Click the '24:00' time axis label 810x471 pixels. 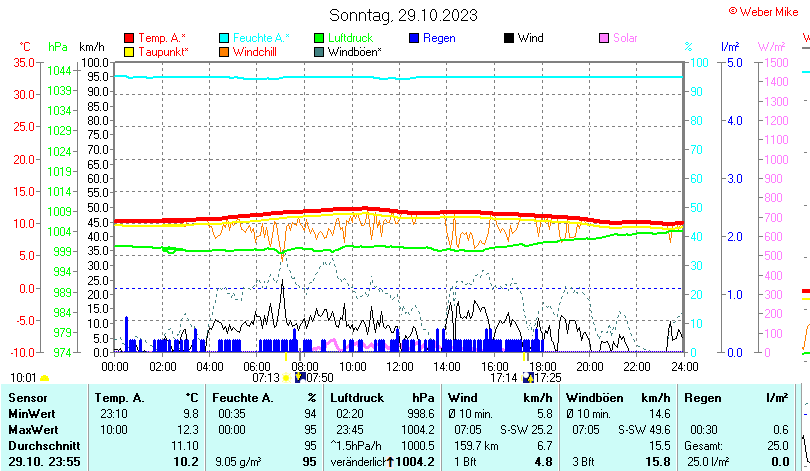684,367
